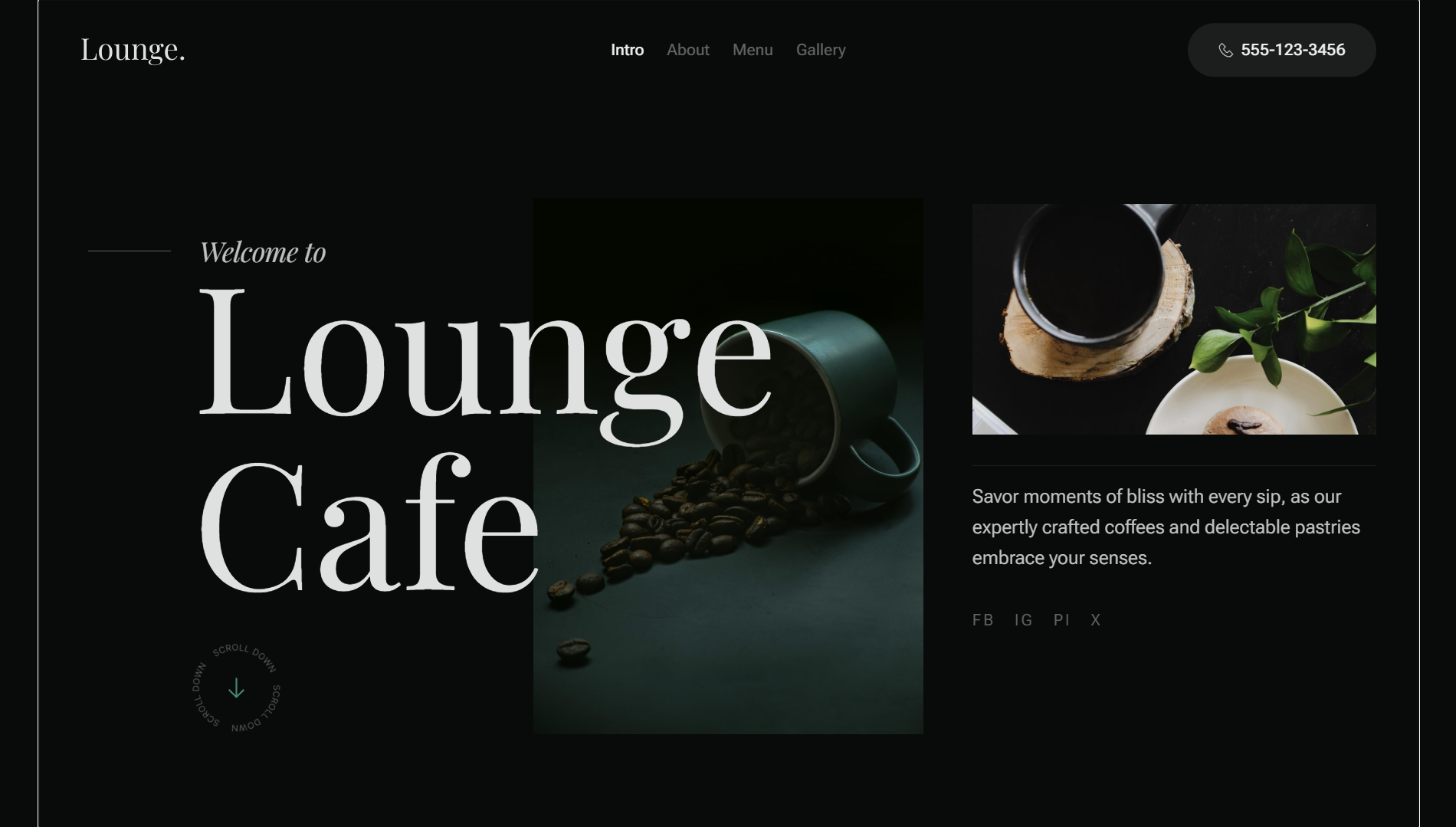Screen dimensions: 1456x827
Task: Visit the IG social link
Action: pos(1023,620)
